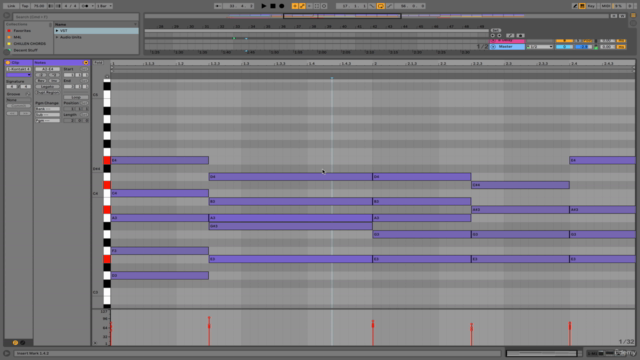Select the tempo field showing 75.00

pos(39,6)
